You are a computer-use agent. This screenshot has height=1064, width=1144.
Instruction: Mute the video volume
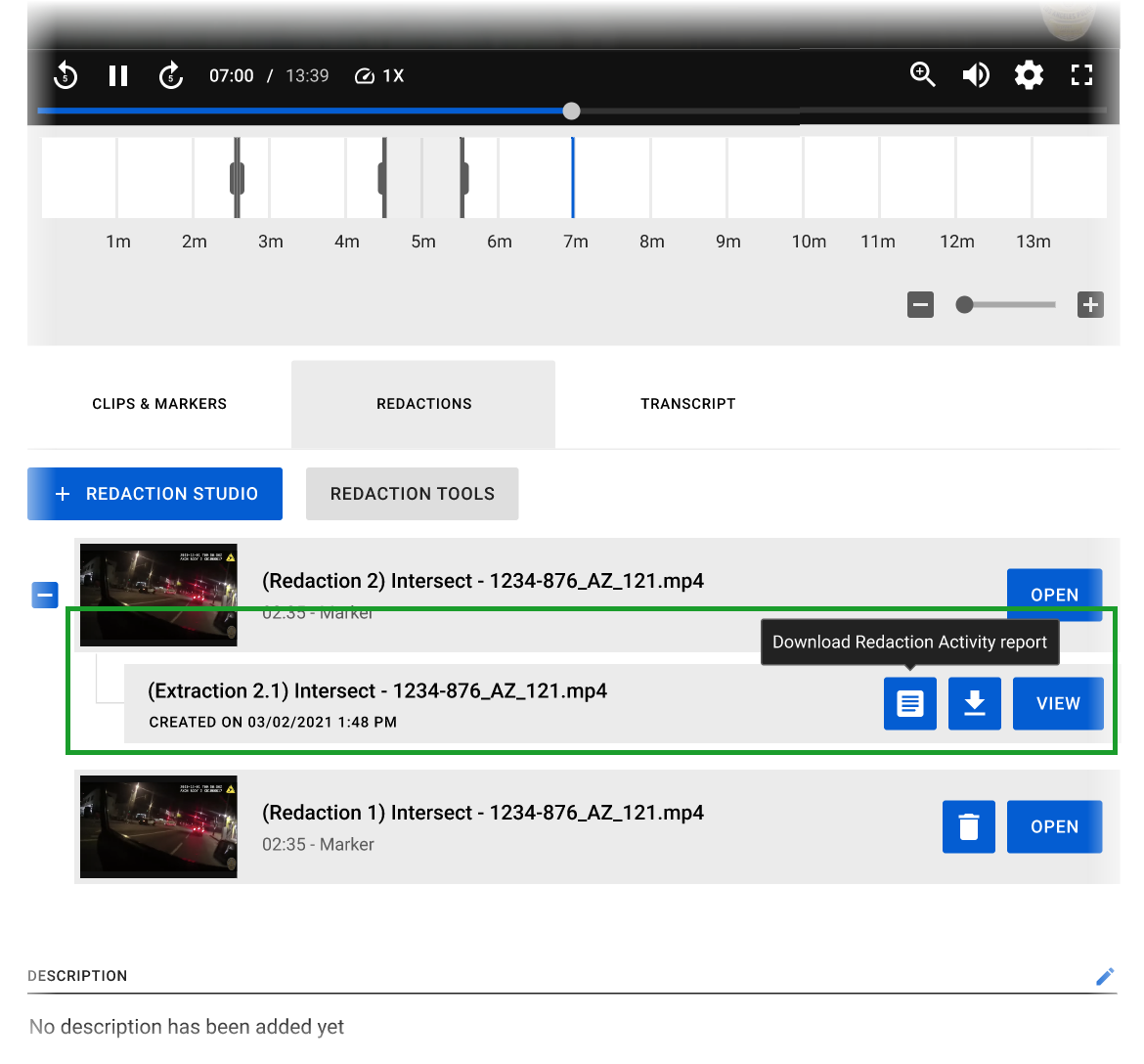[975, 75]
